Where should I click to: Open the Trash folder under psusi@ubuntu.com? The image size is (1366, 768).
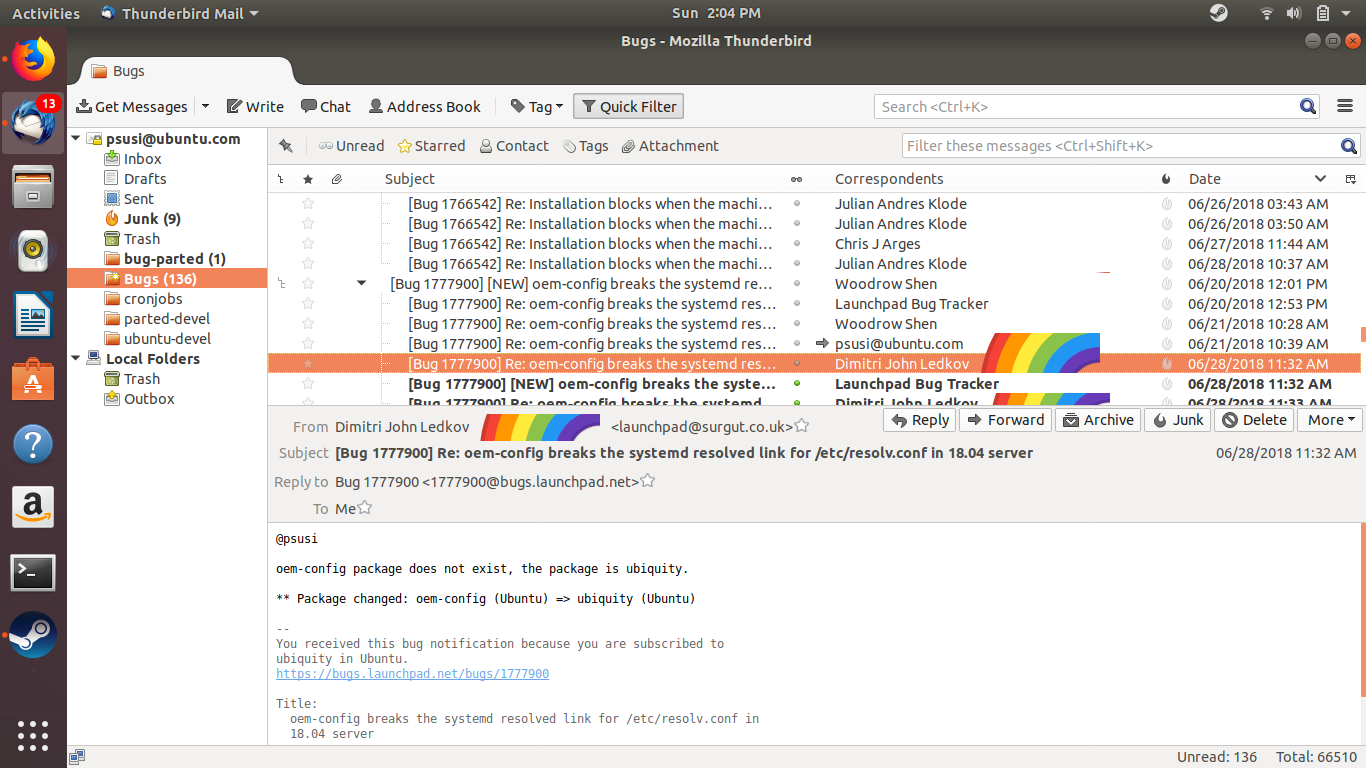tap(141, 239)
